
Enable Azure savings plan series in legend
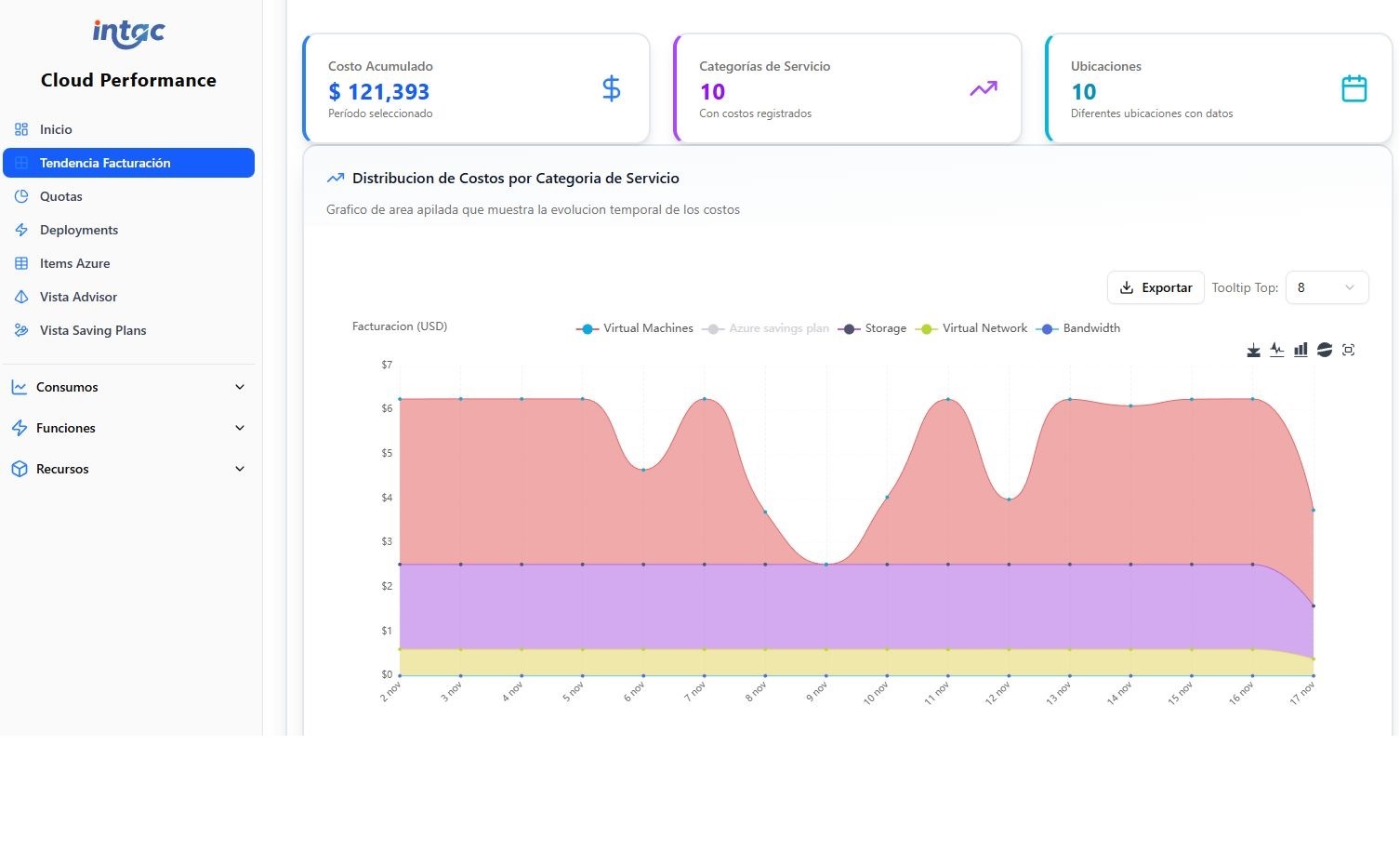(766, 328)
